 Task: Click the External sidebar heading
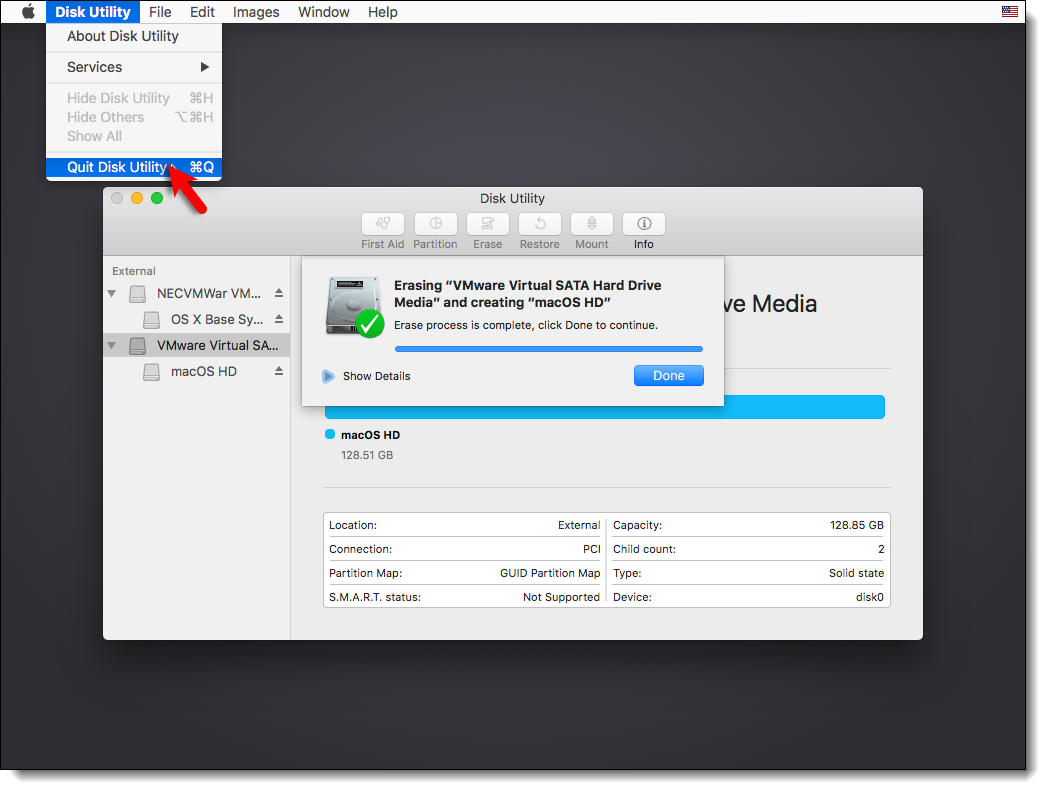134,271
